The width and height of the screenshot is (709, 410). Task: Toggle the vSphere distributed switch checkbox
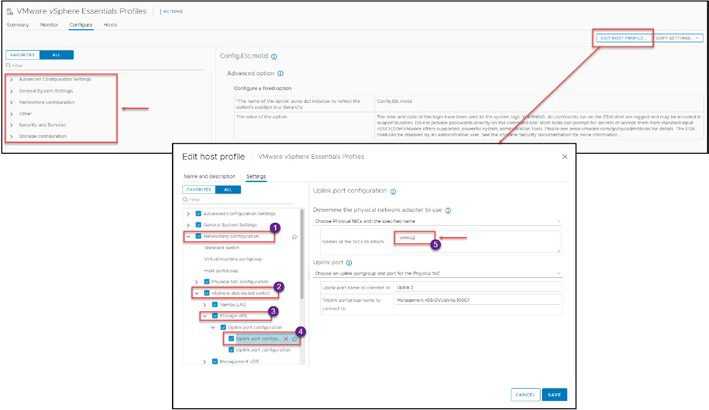point(207,293)
